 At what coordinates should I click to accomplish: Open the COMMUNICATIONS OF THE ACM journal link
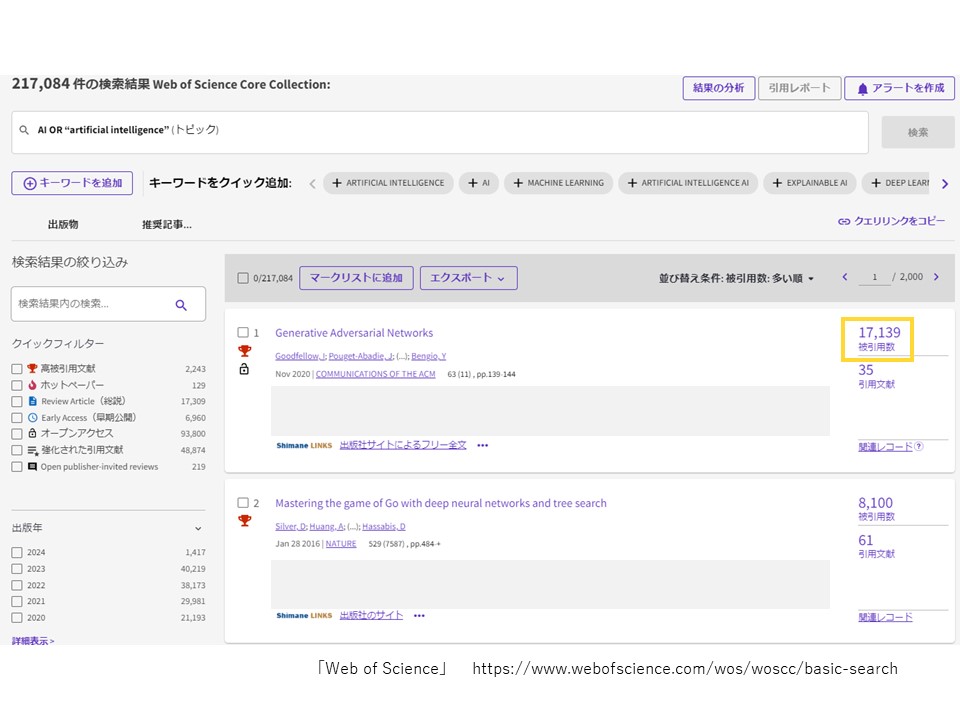[375, 374]
